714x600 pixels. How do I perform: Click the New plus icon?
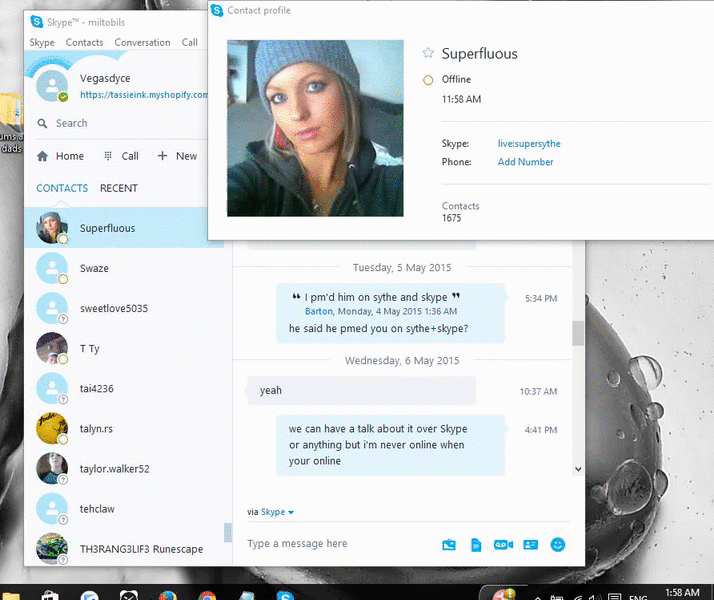pos(162,156)
